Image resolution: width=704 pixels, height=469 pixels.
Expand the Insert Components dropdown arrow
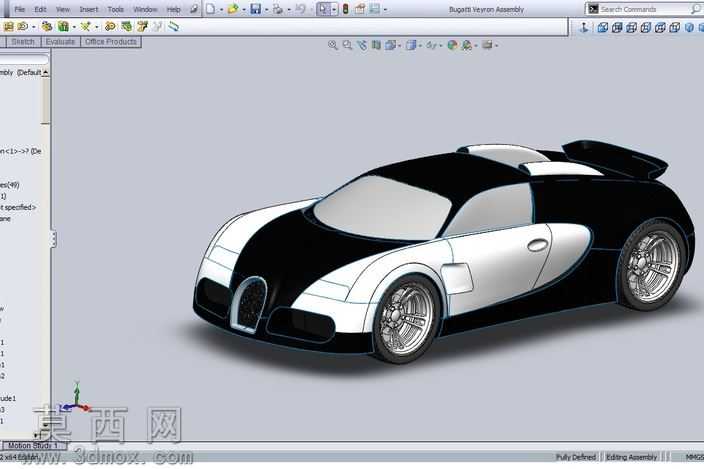tap(34, 27)
